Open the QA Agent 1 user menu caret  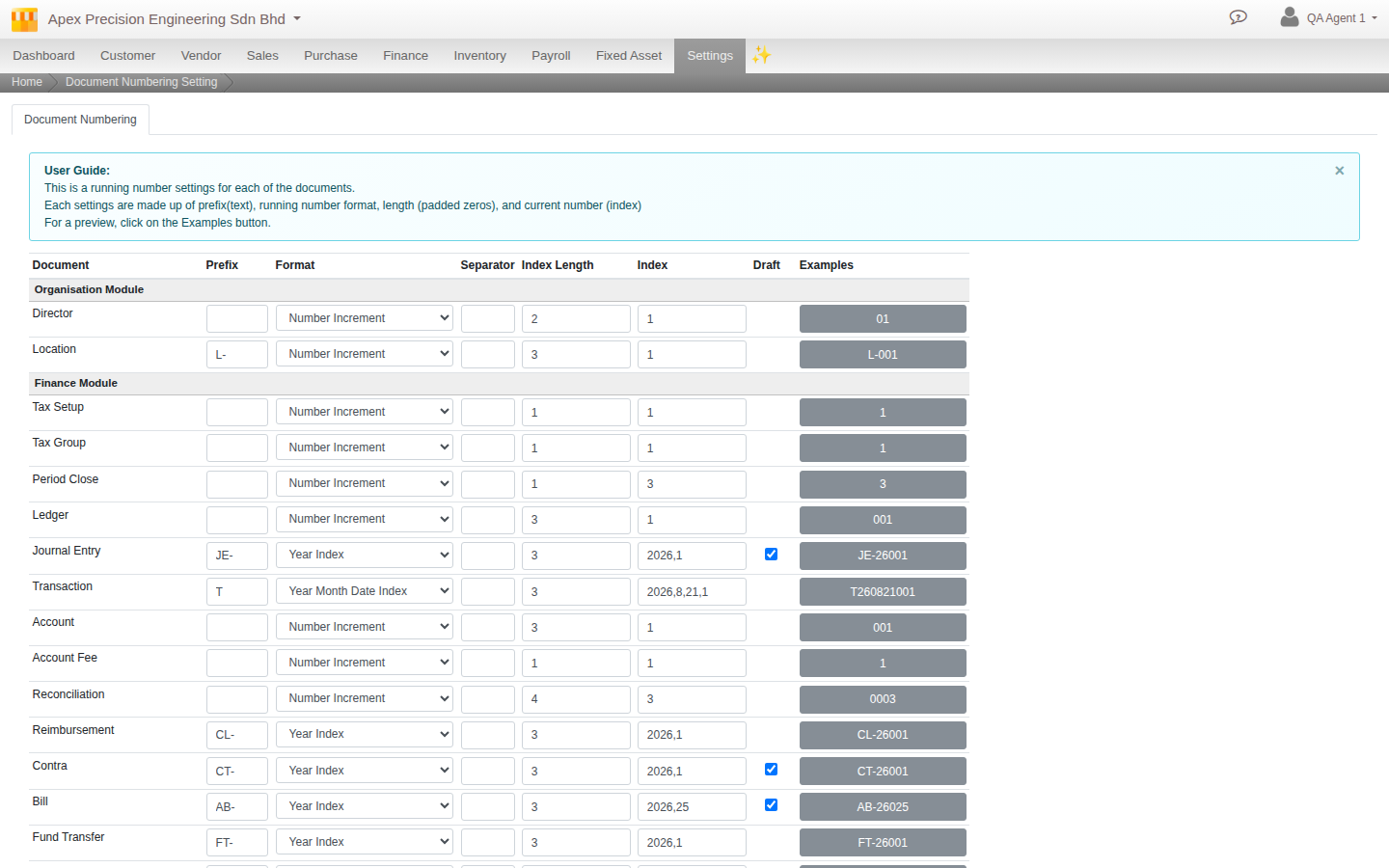[x=1374, y=18]
